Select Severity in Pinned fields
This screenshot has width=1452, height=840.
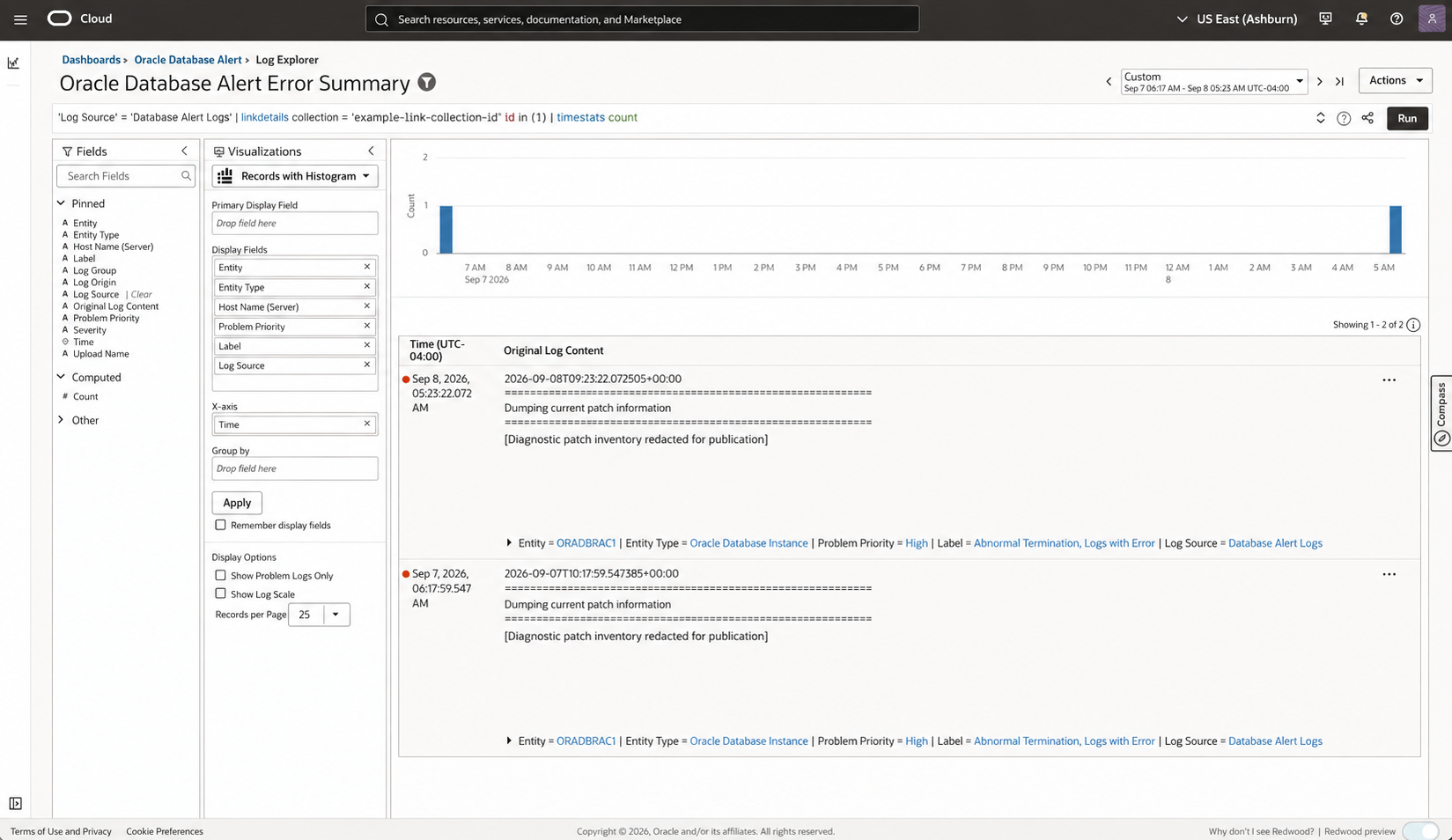[x=89, y=330]
